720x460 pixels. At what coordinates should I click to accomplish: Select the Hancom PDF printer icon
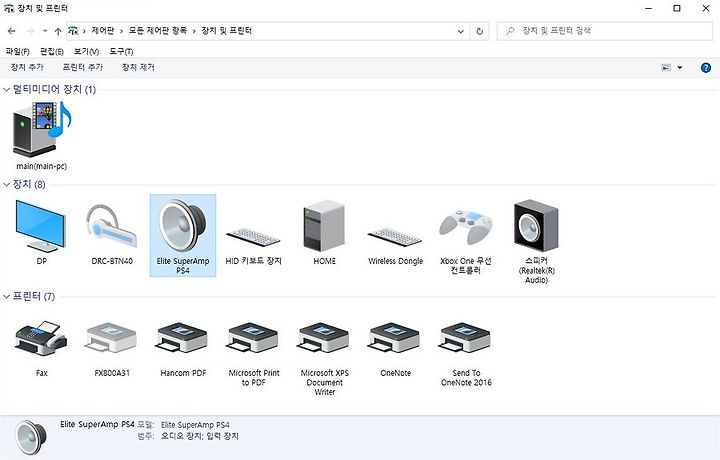pyautogui.click(x=183, y=338)
